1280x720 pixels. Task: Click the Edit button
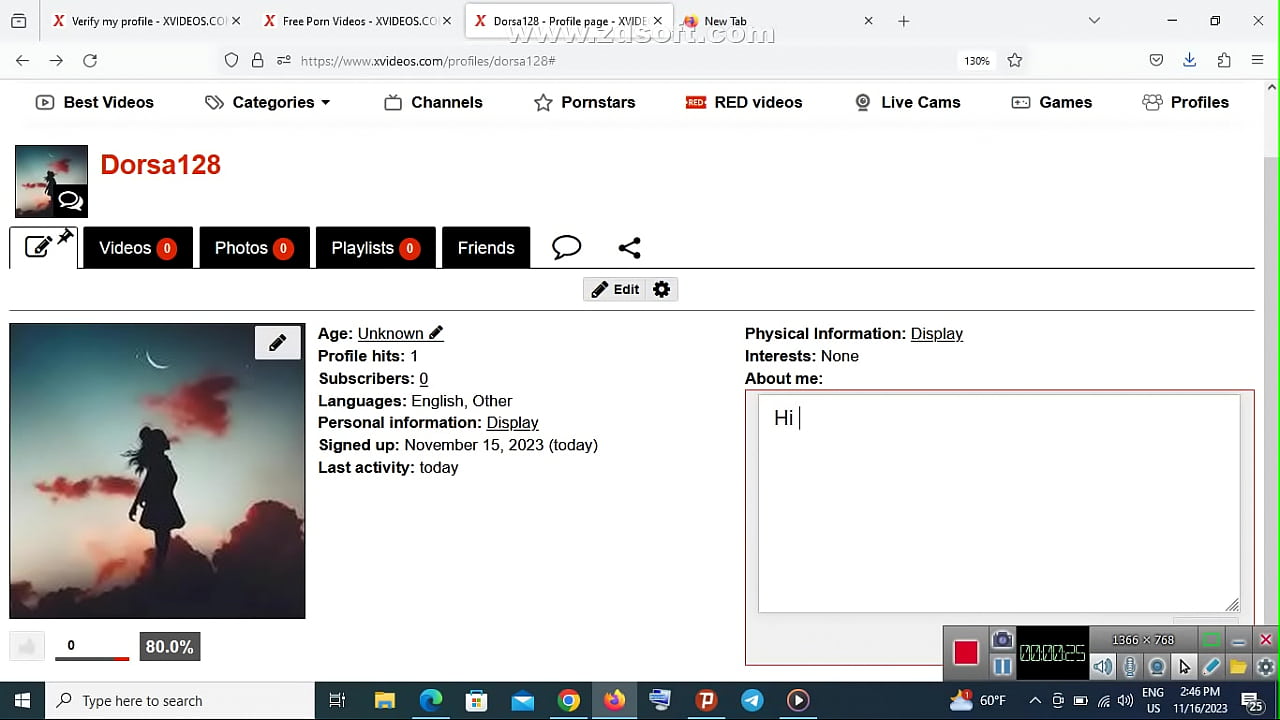coord(615,289)
